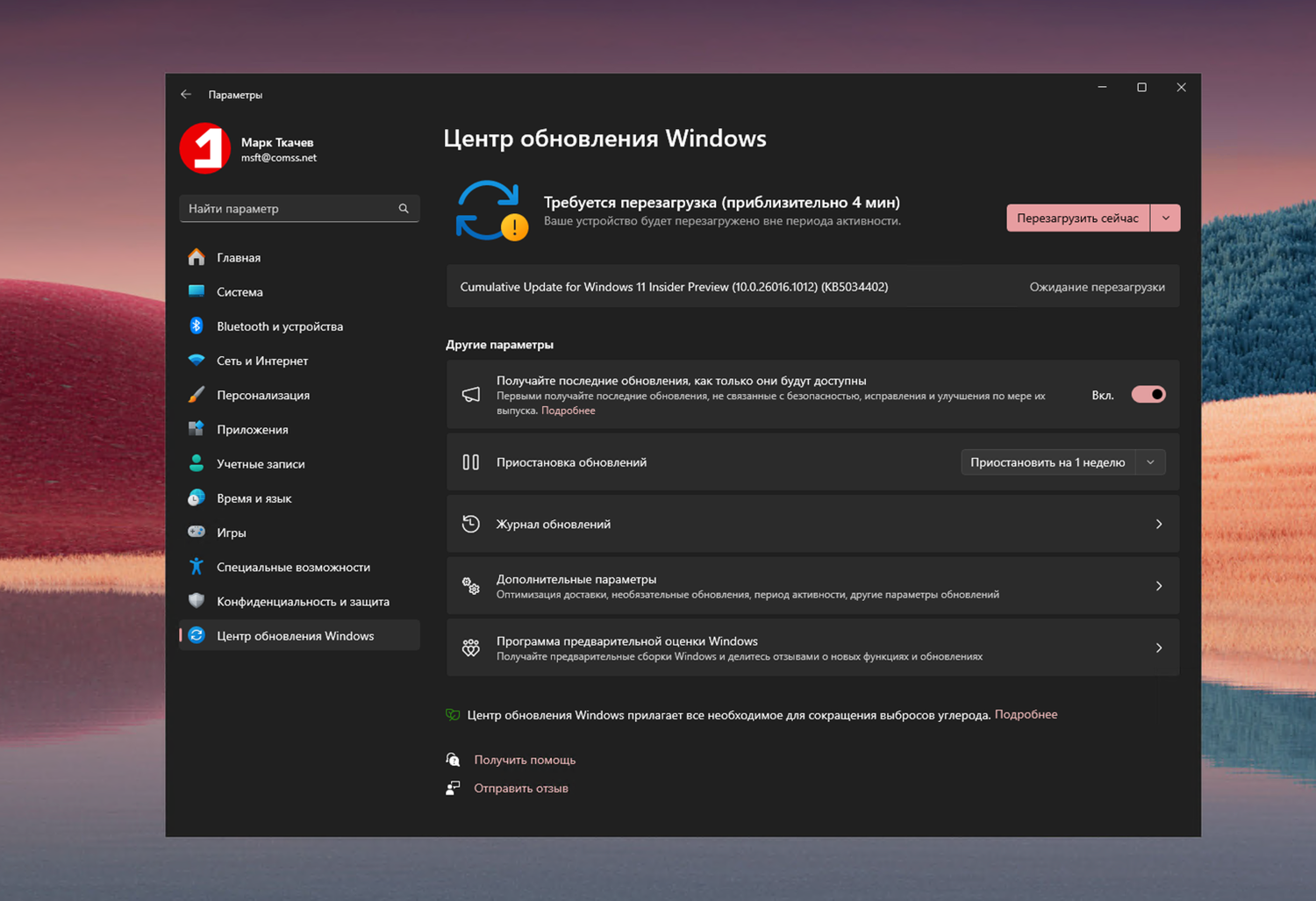Turn off the latest updates Вкл. toggle

click(1148, 395)
